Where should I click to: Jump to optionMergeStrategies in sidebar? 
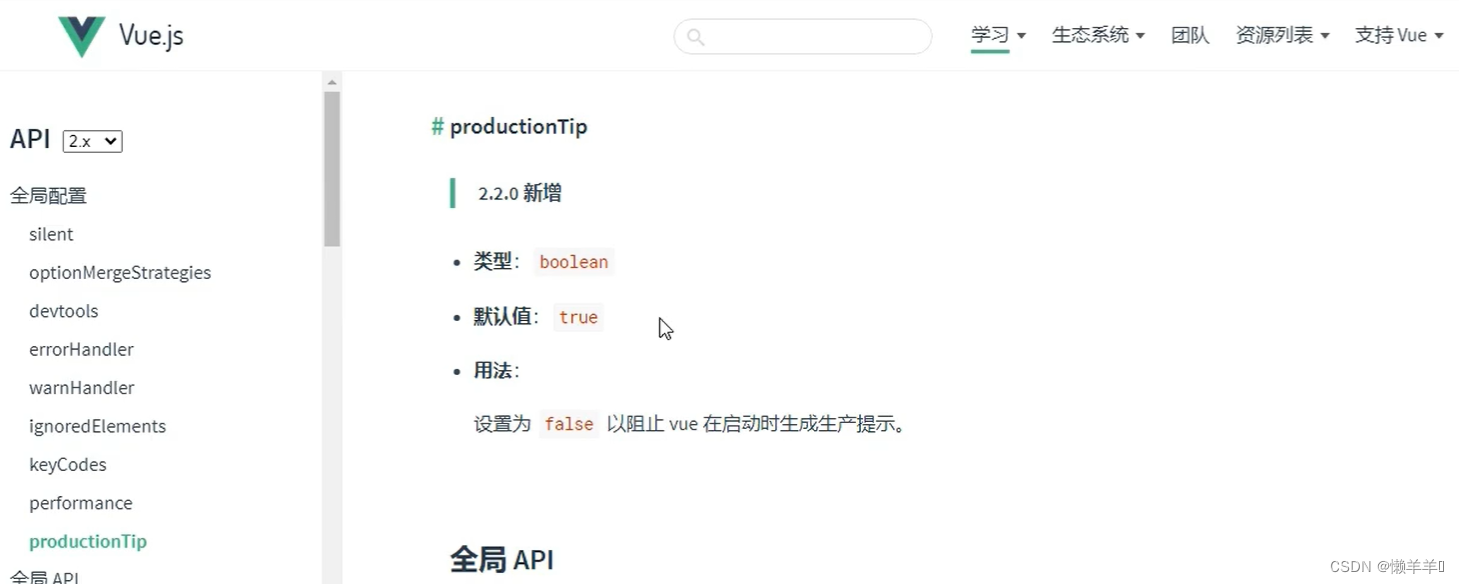coord(120,272)
